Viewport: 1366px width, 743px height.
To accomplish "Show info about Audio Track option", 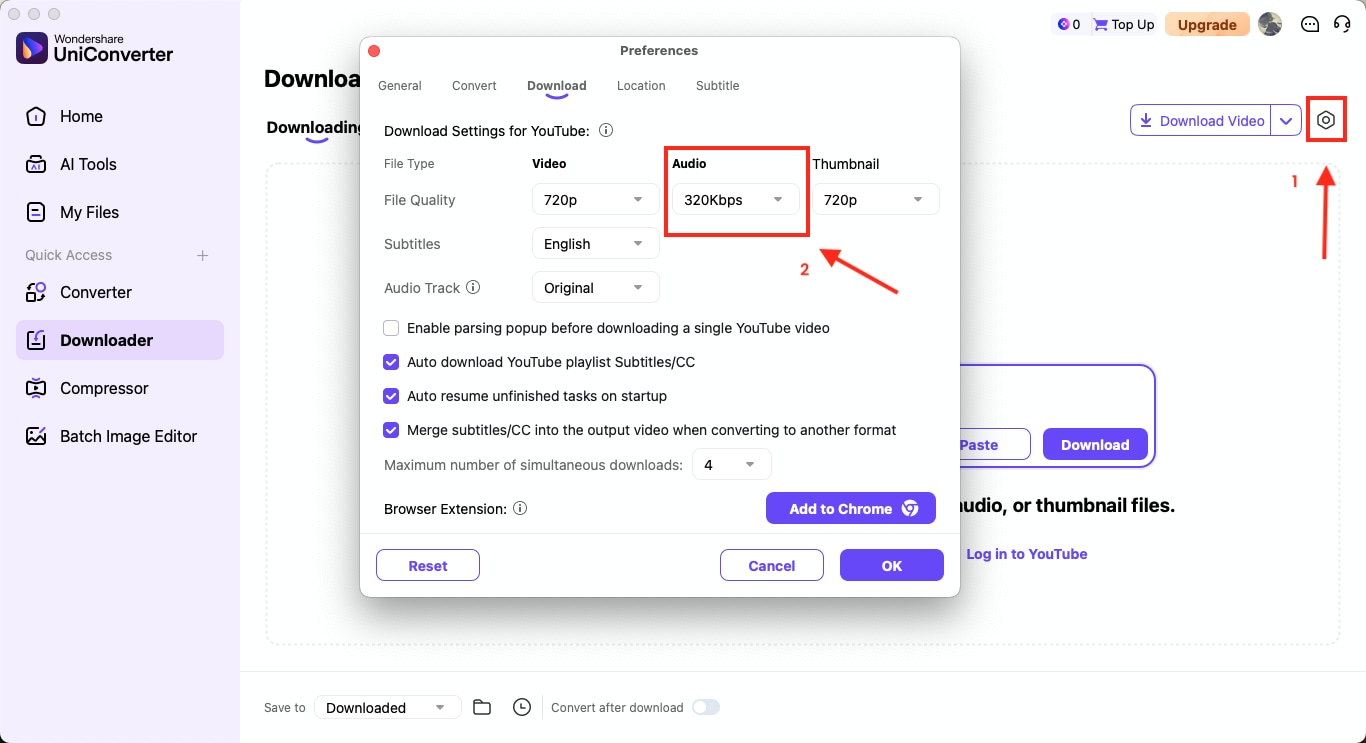I will tap(473, 287).
